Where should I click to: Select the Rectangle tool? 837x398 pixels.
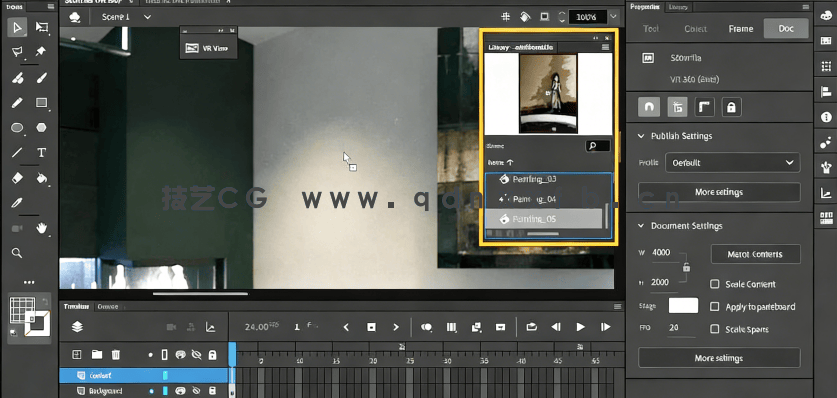(41, 102)
